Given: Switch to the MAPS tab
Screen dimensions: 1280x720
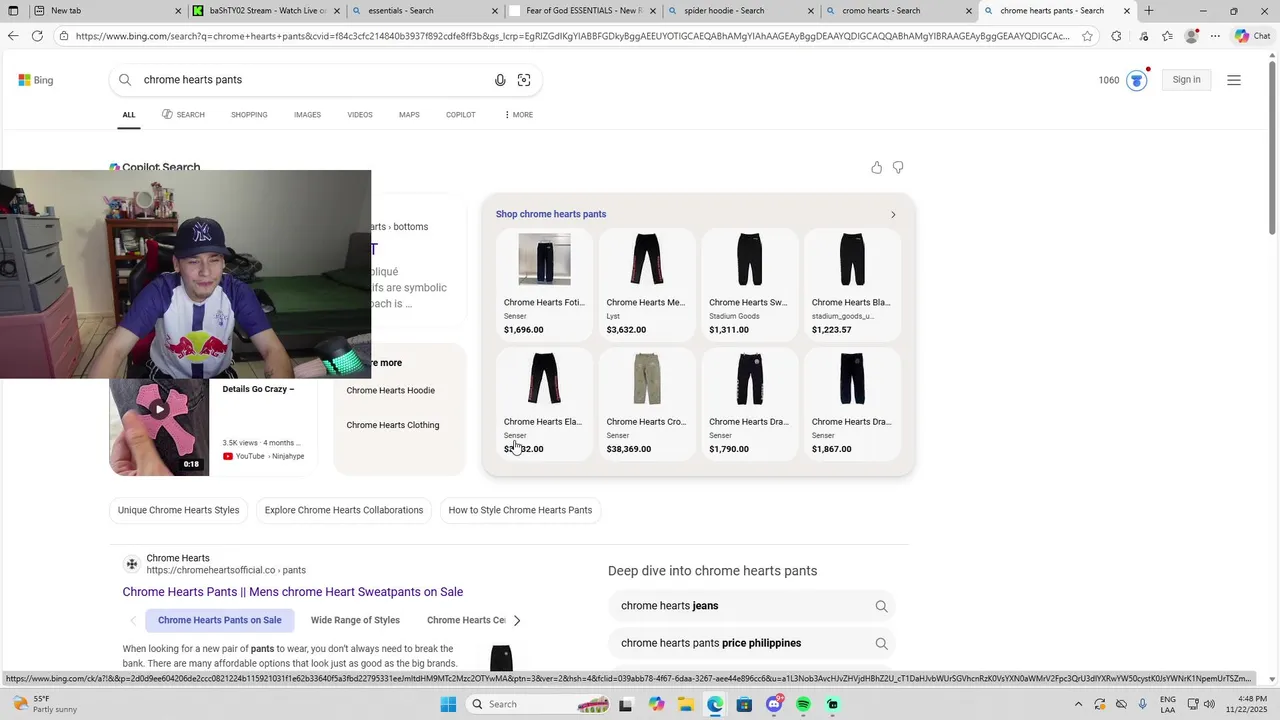Looking at the screenshot, I should pos(409,115).
